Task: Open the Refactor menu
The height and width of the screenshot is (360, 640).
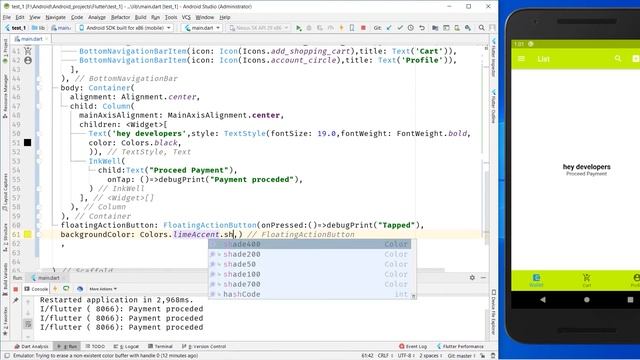Action: [x=120, y=17]
